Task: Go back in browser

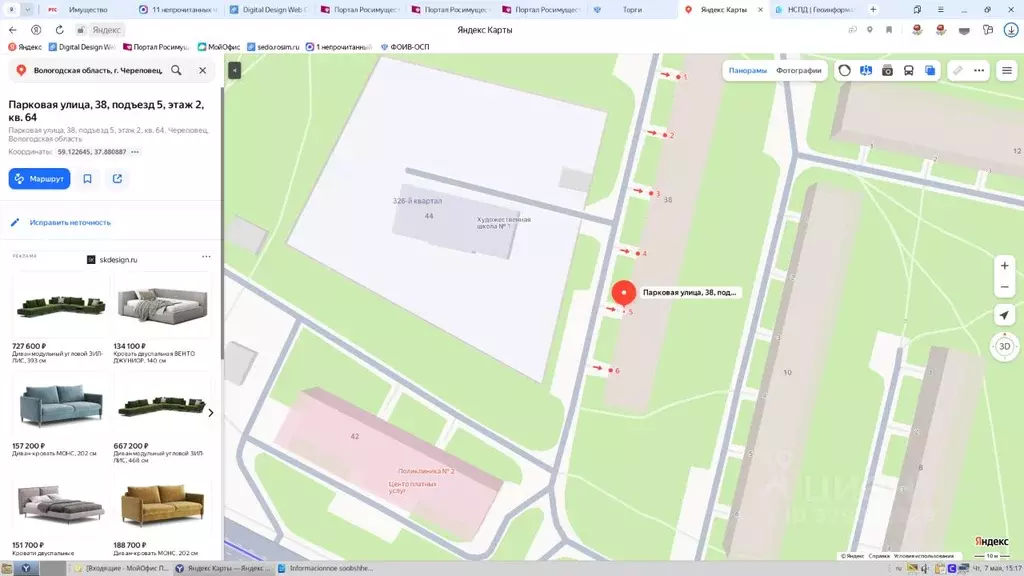Action: [x=13, y=30]
